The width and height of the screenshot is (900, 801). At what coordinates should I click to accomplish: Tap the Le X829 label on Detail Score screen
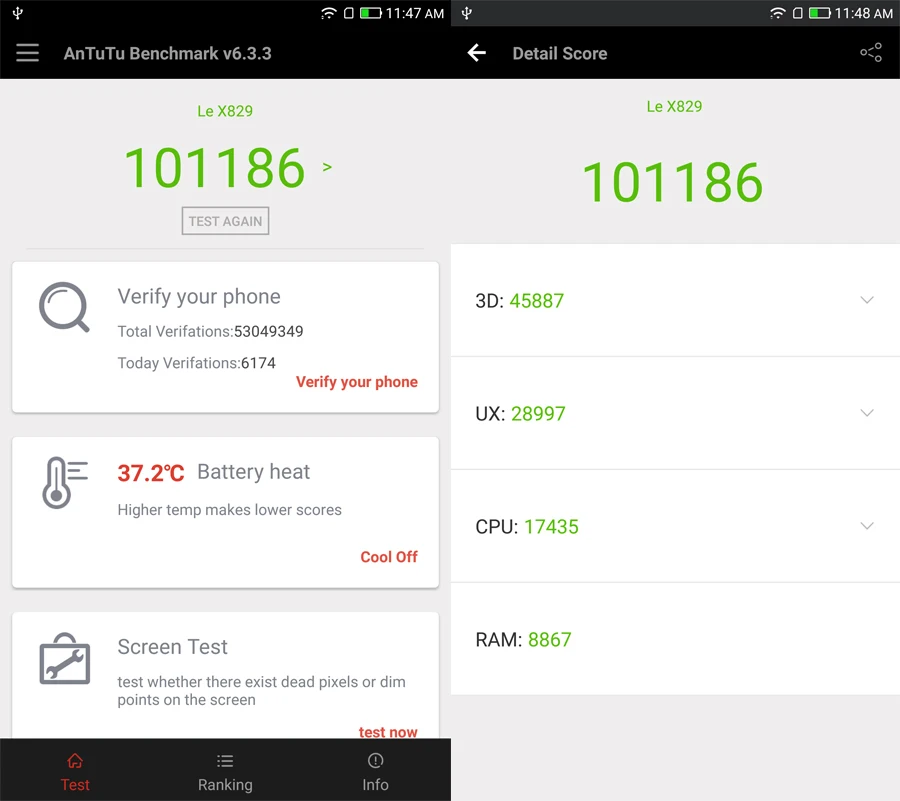point(674,106)
